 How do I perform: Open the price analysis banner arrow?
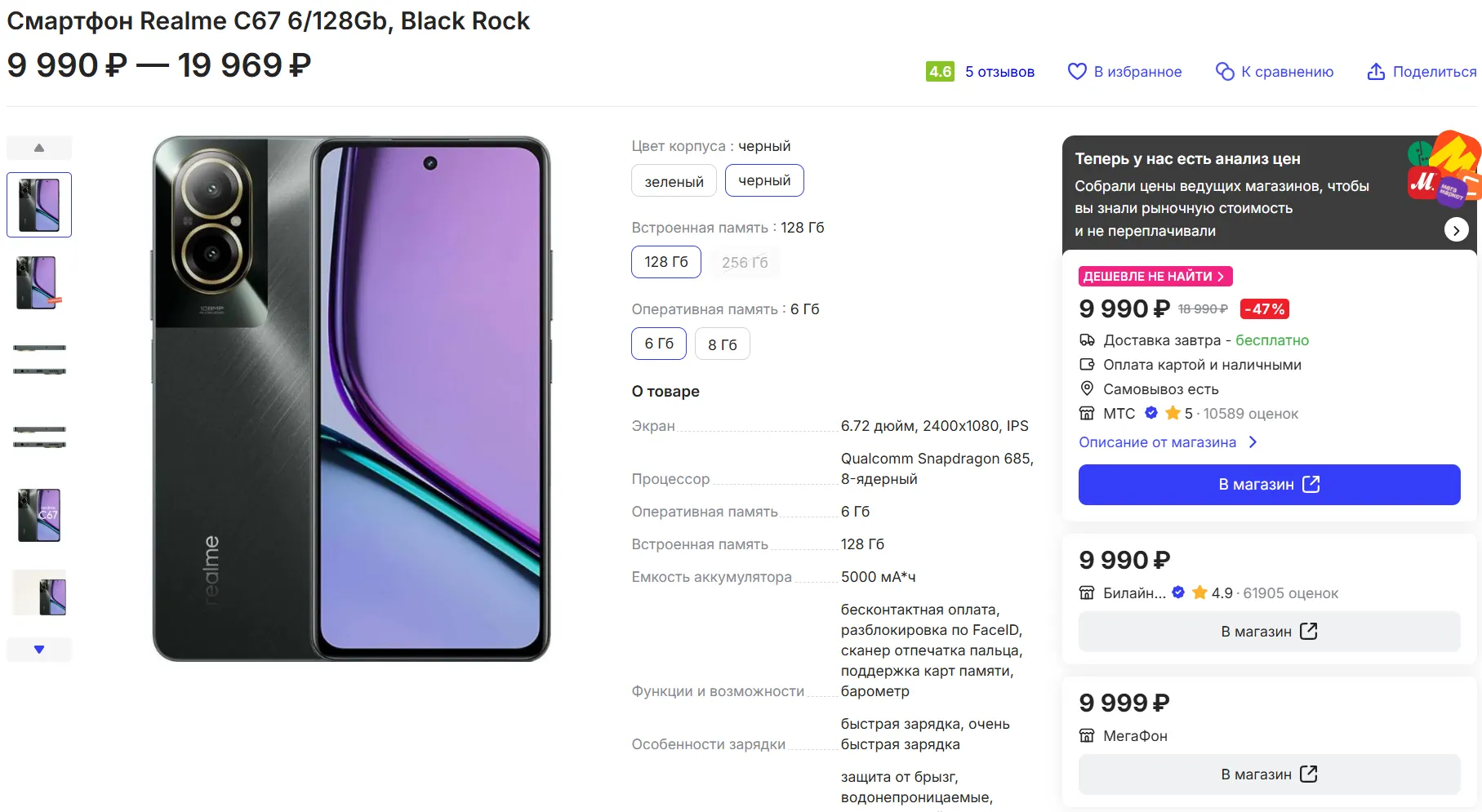point(1456,230)
